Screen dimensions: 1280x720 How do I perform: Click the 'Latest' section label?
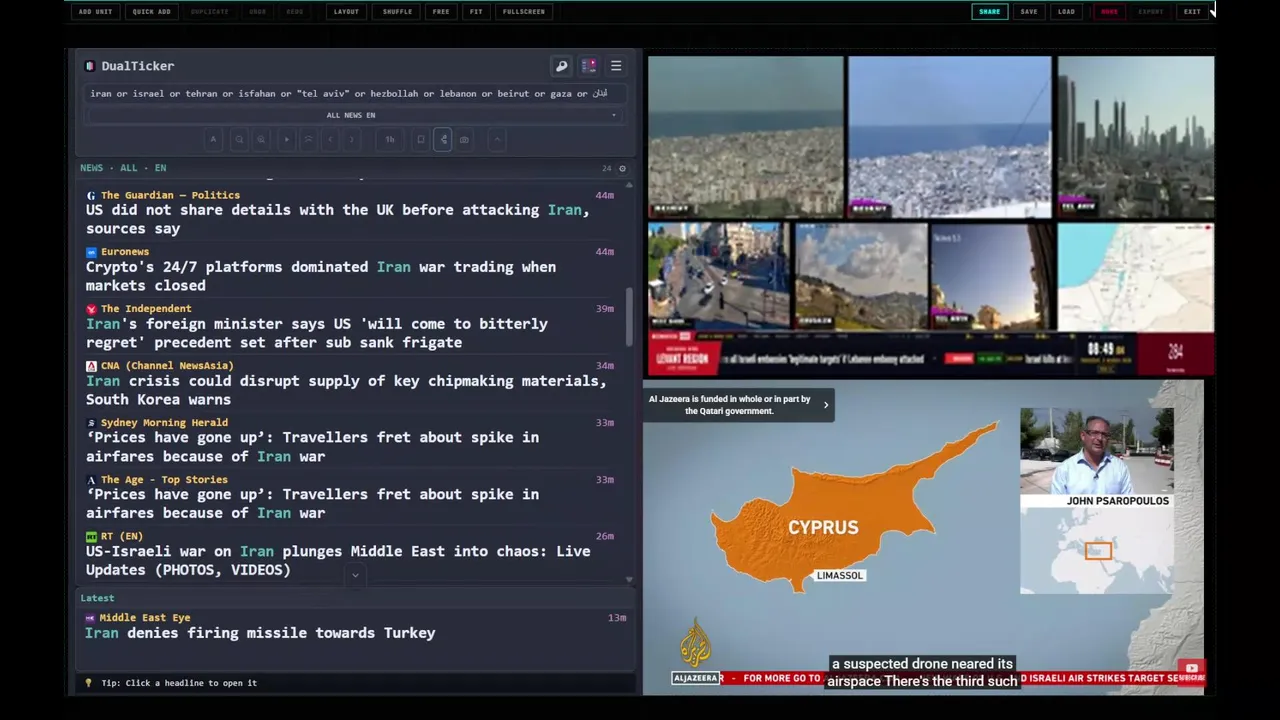coord(97,598)
